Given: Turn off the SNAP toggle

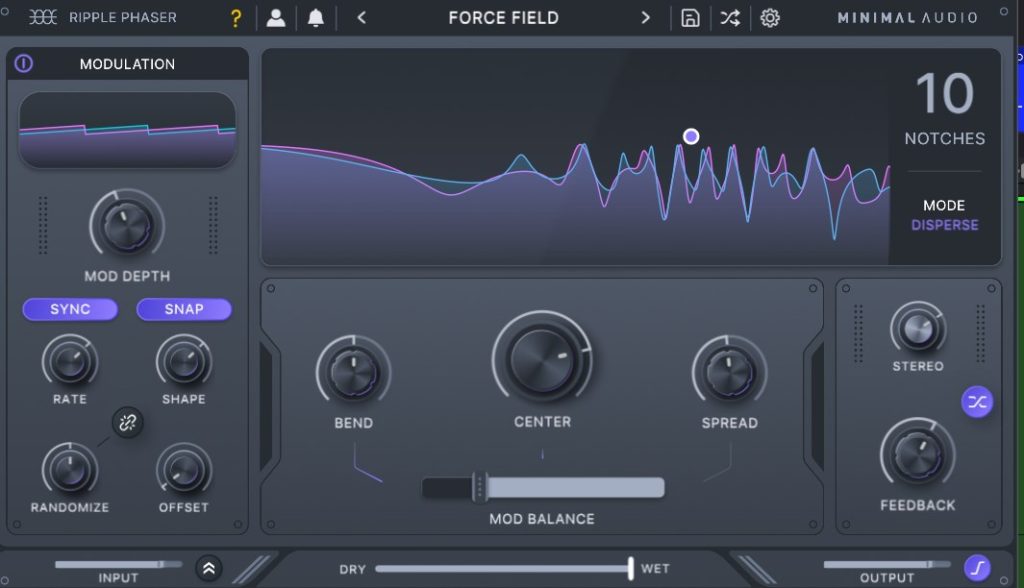Looking at the screenshot, I should (x=184, y=309).
